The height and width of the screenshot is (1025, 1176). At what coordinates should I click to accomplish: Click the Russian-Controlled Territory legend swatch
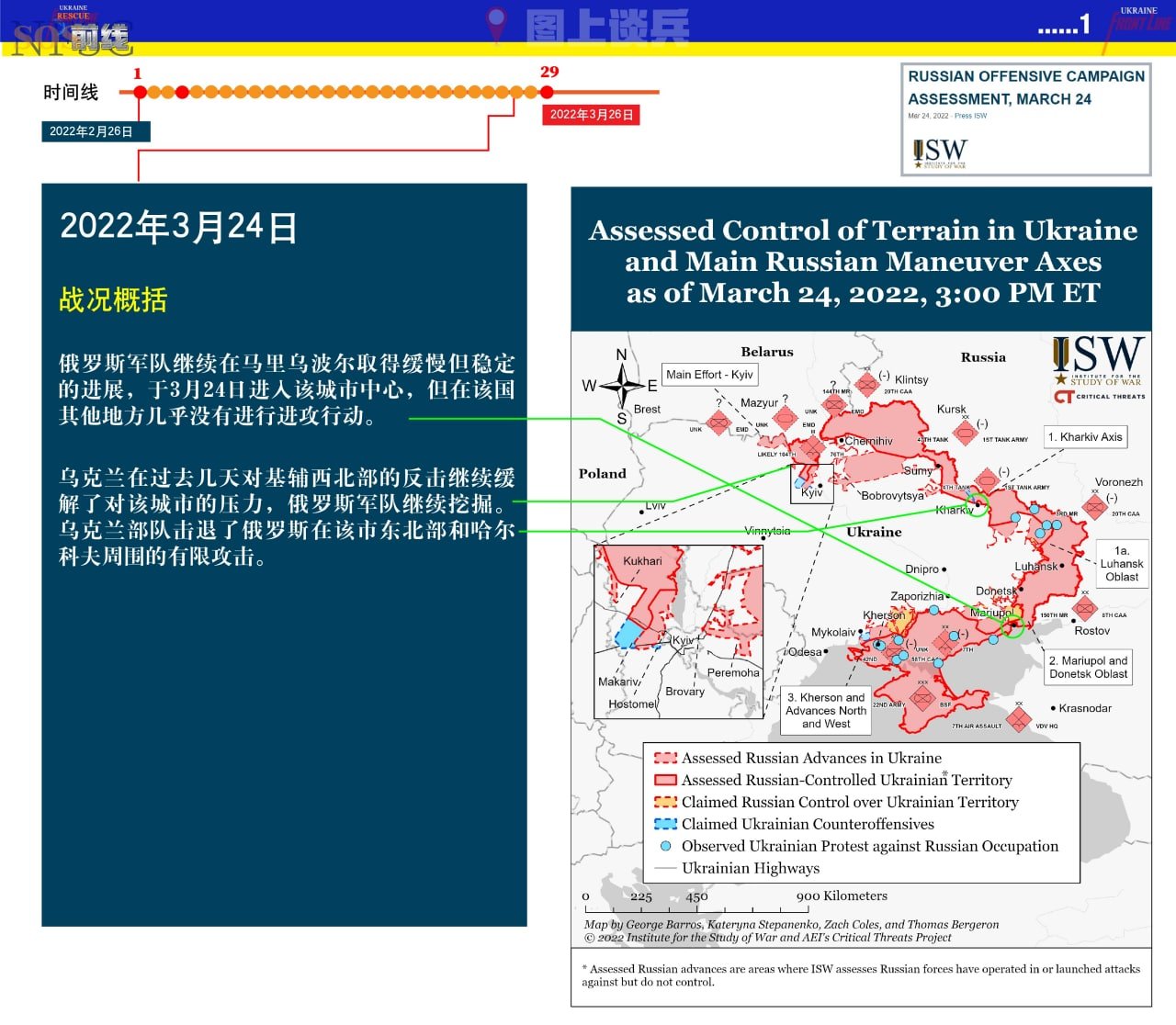[665, 781]
